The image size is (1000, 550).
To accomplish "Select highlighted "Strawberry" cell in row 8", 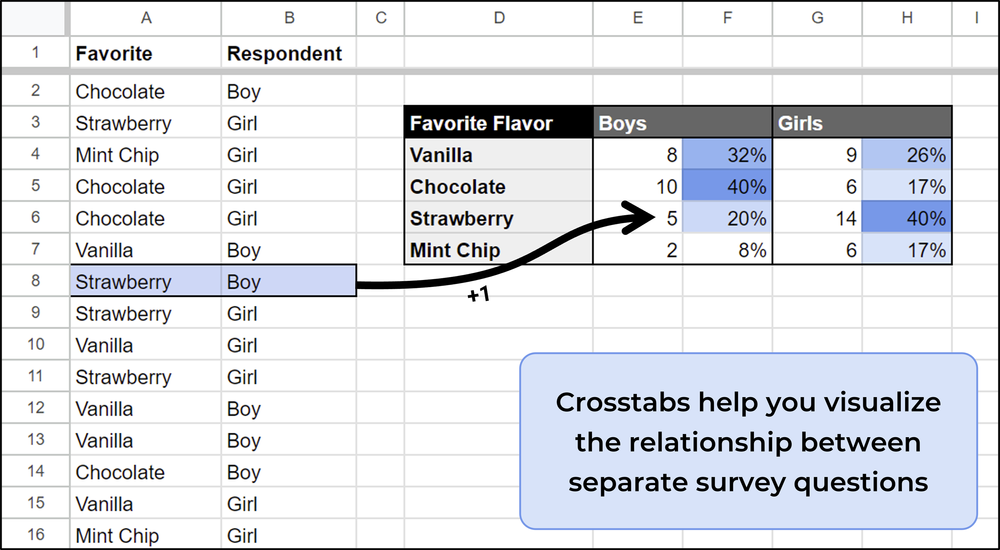I will (x=146, y=282).
